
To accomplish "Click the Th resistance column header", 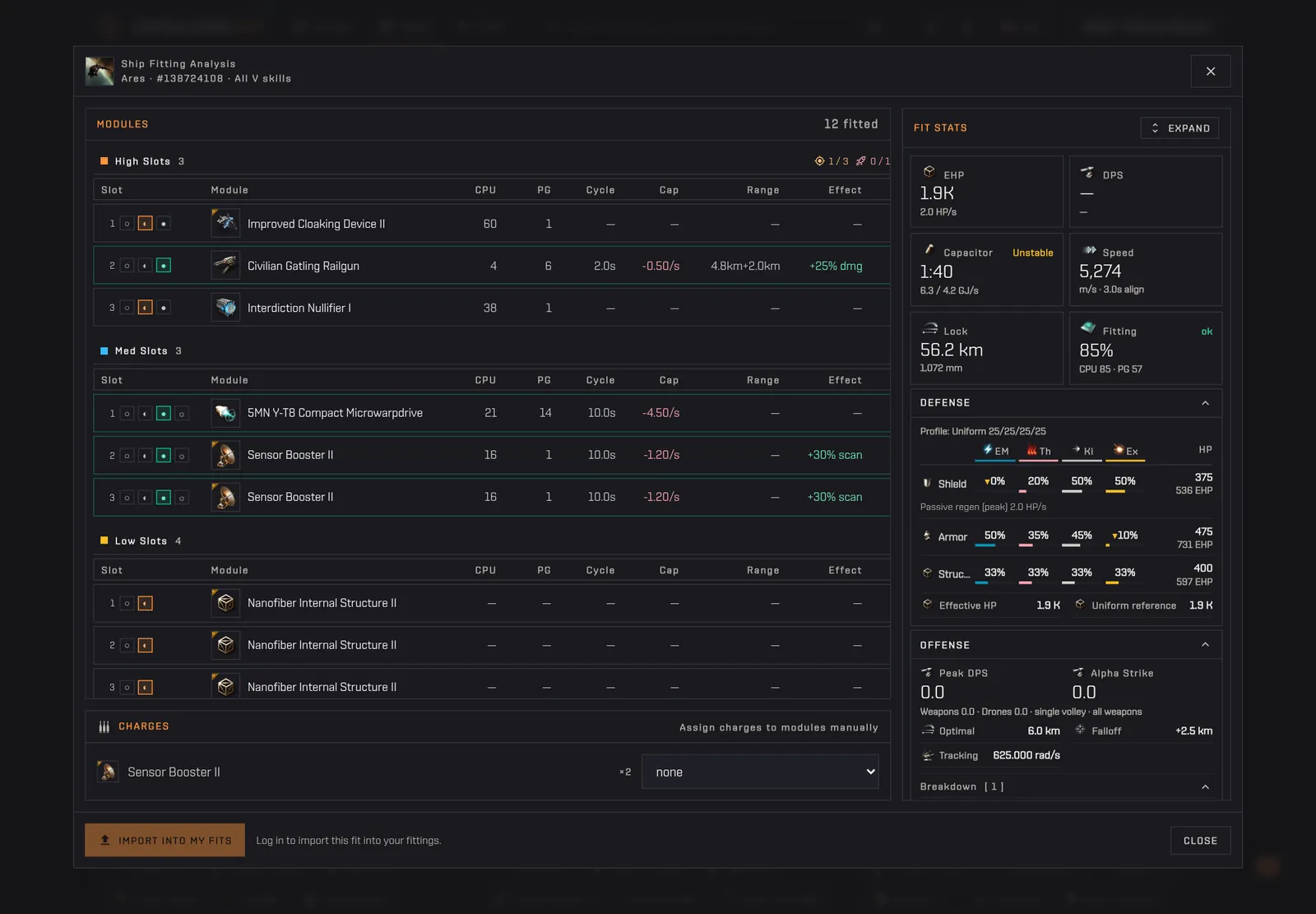I will click(1039, 451).
